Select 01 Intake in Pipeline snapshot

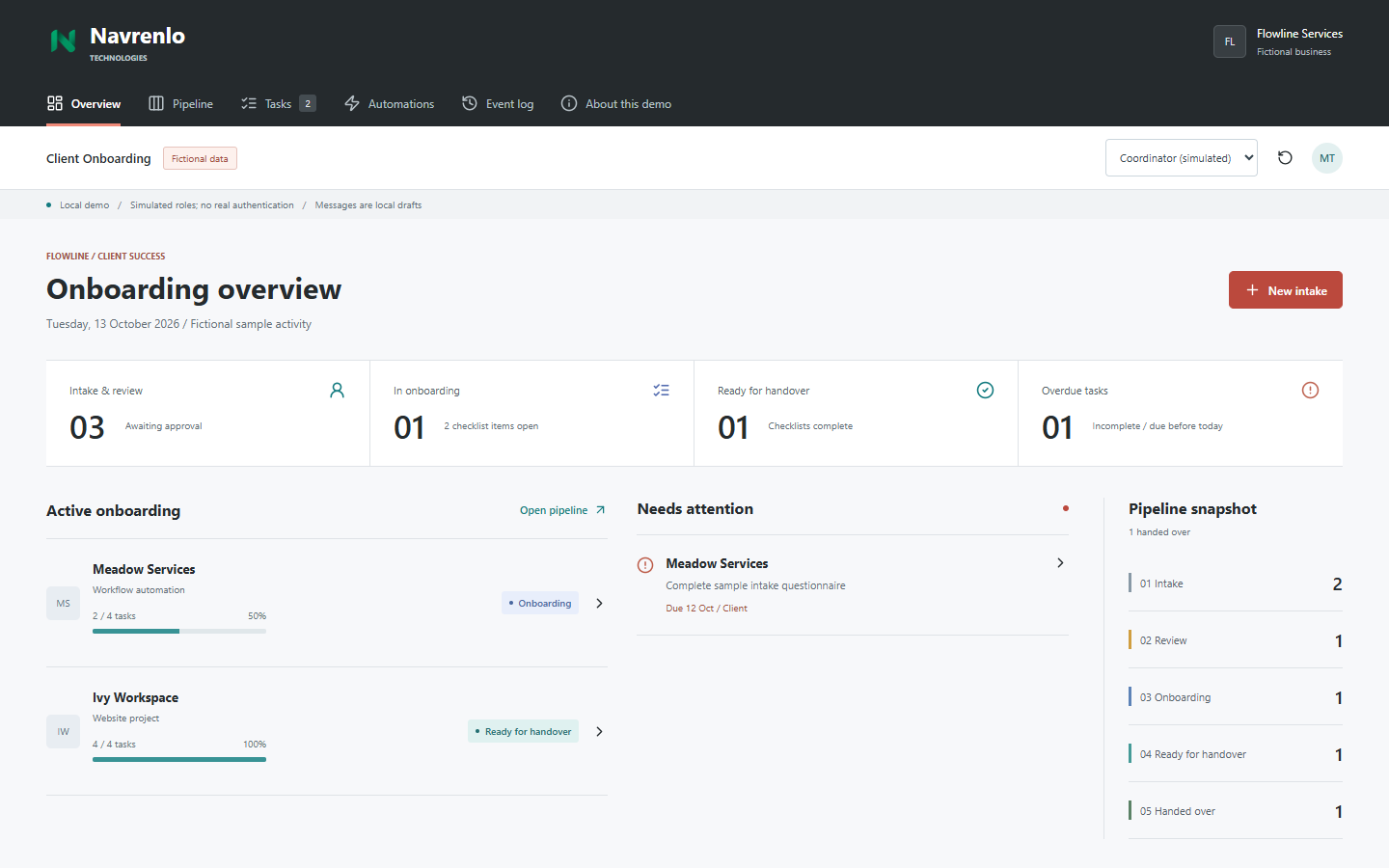(x=1236, y=583)
